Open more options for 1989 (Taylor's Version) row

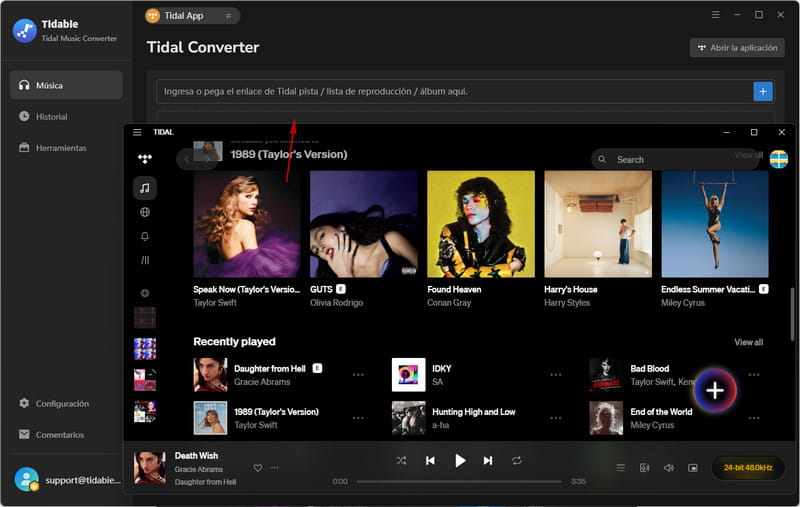pyautogui.click(x=358, y=418)
